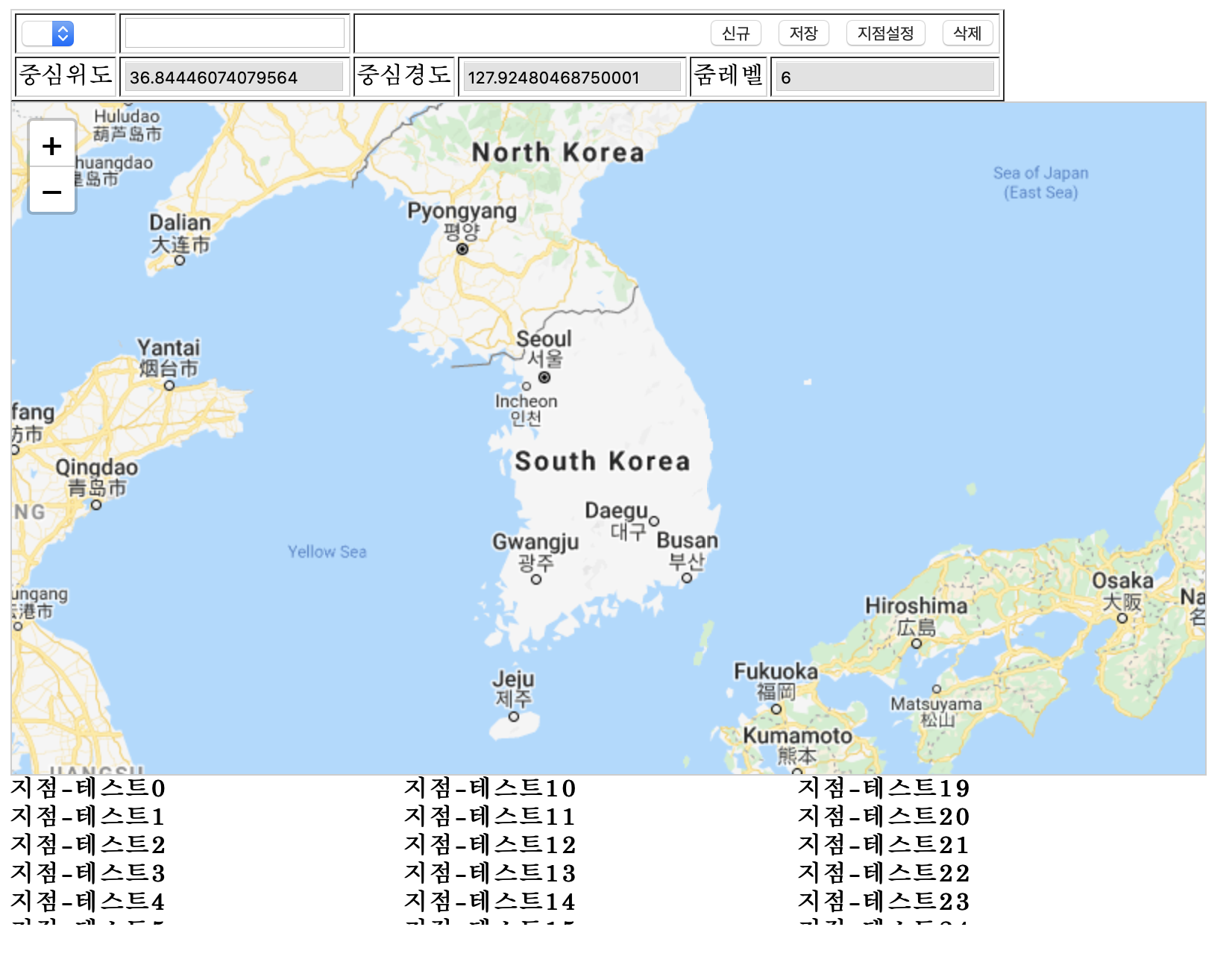Click the 줌레벨 label cell
The height and width of the screenshot is (965, 1232).
pyautogui.click(x=729, y=76)
